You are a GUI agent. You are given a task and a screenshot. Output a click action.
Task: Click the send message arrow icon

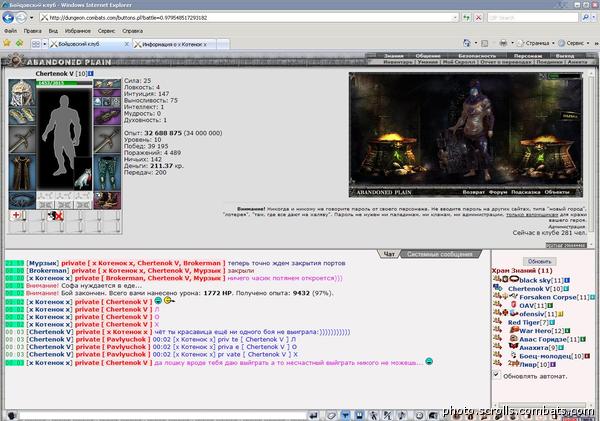313,415
